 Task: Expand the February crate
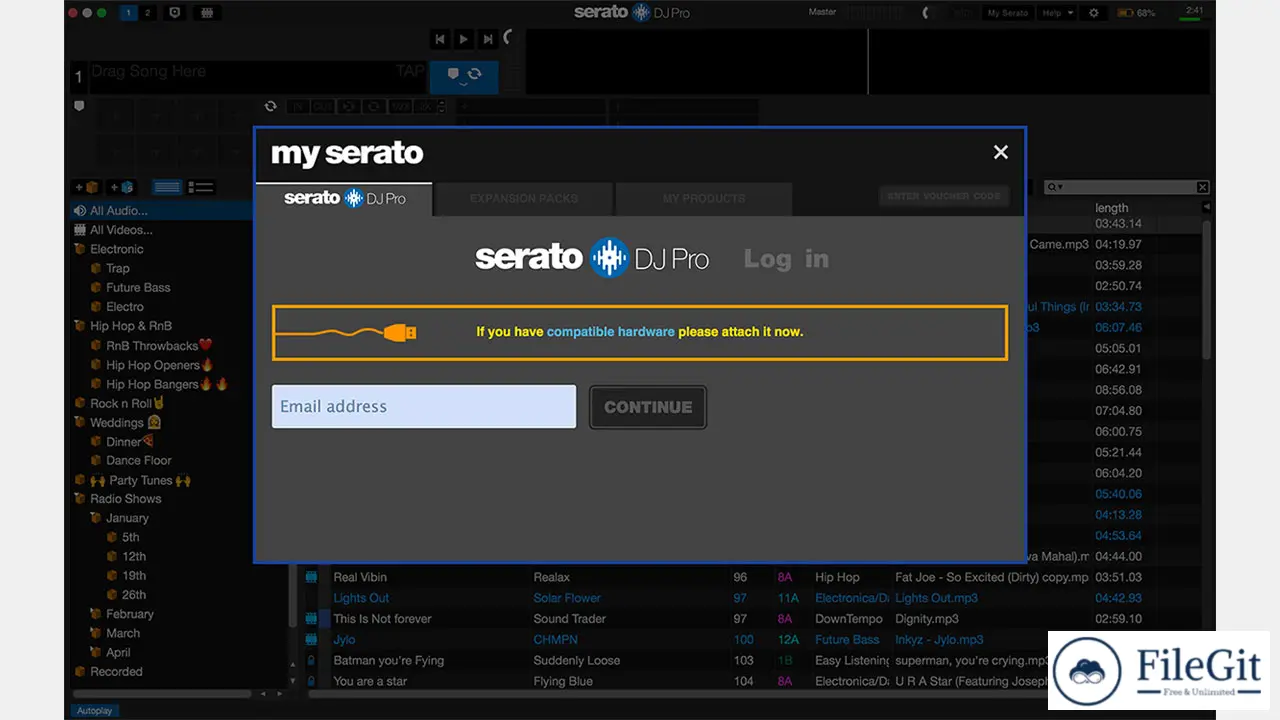[96, 614]
